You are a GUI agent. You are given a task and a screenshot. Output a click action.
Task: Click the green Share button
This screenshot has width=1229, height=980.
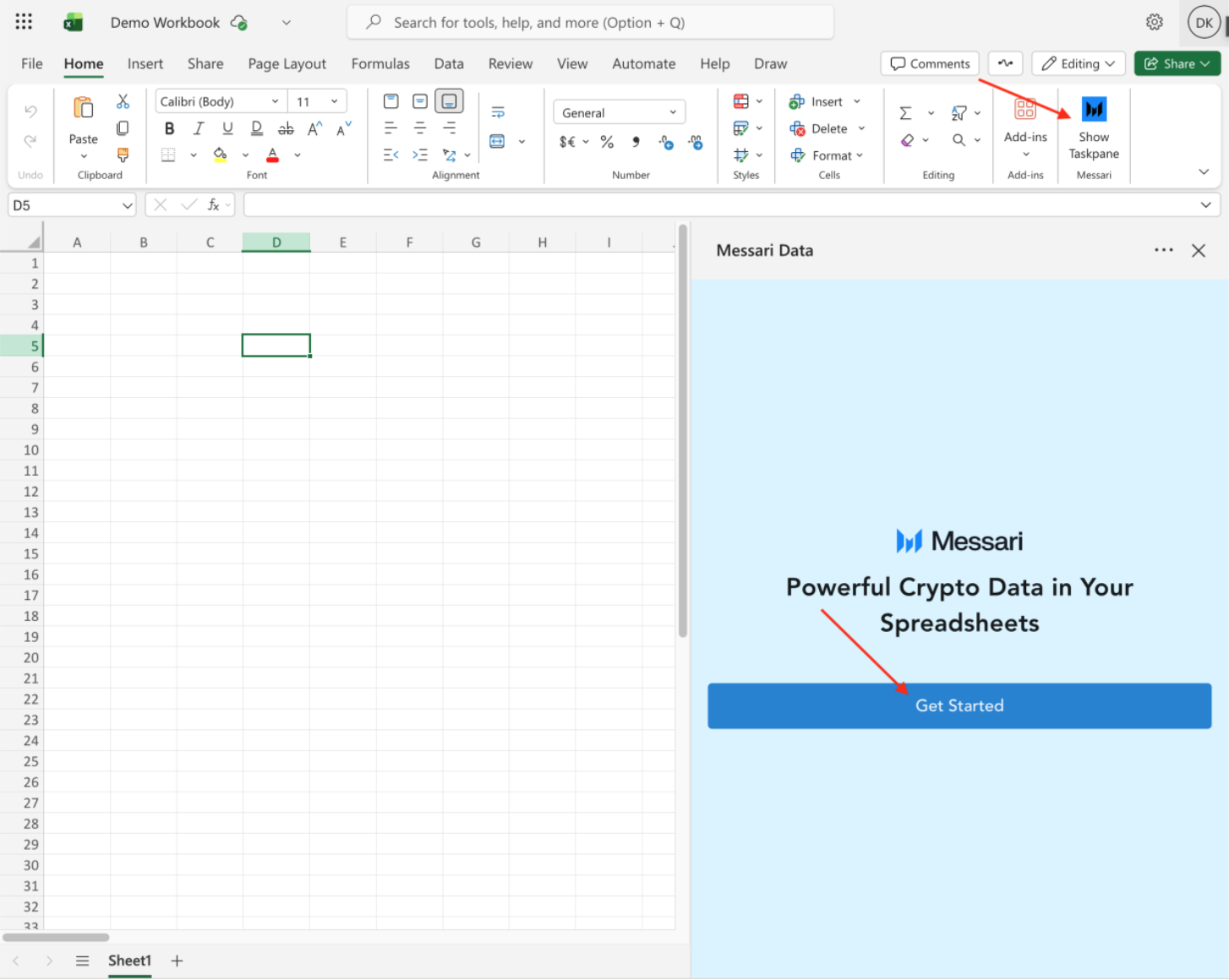(1177, 63)
